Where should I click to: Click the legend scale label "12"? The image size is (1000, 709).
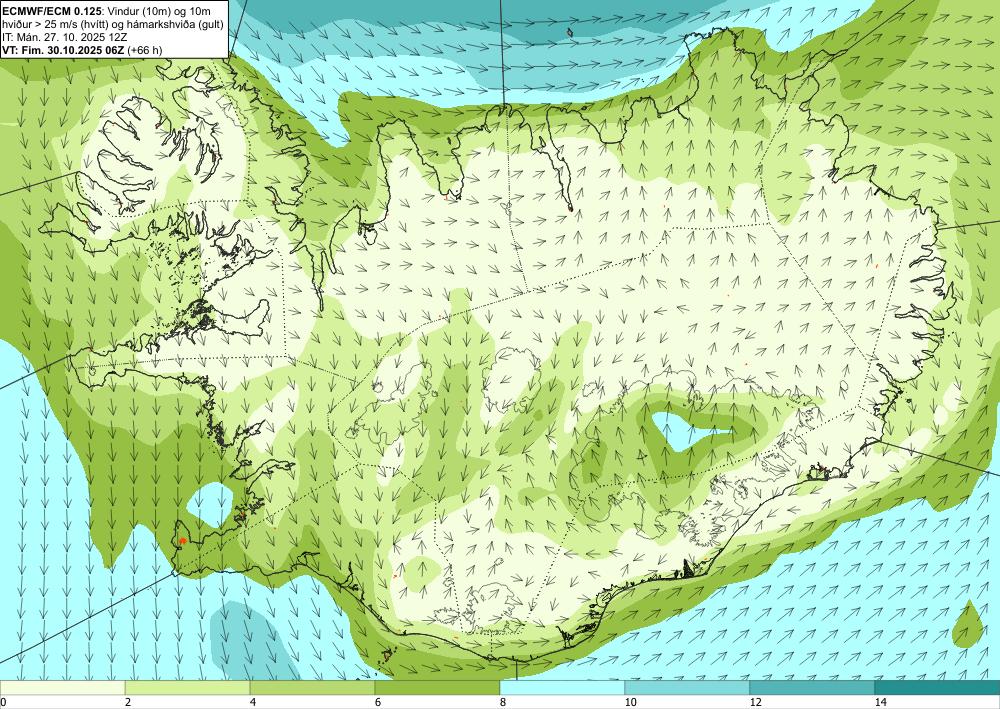pyautogui.click(x=755, y=703)
